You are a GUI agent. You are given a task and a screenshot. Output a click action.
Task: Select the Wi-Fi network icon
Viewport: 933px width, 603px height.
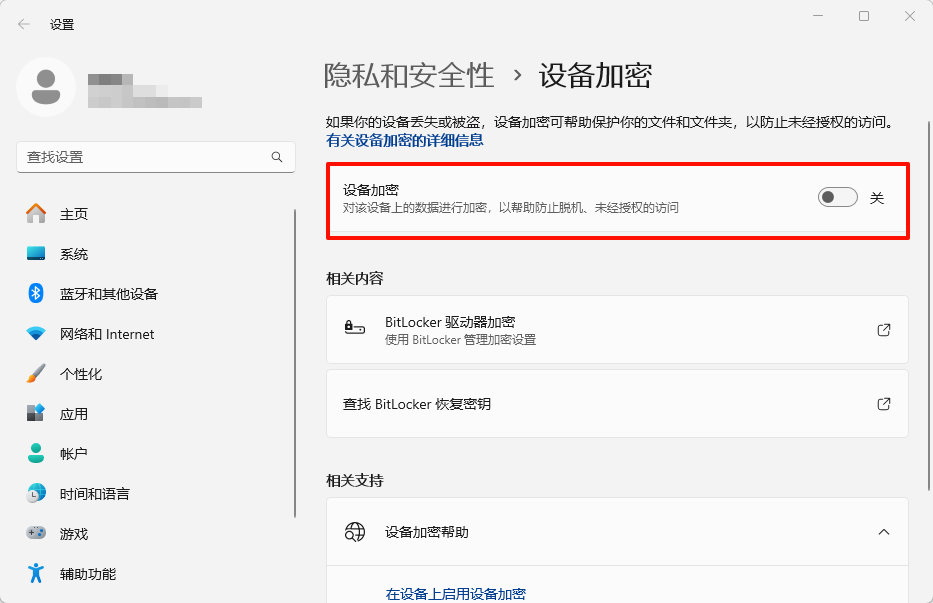click(36, 334)
